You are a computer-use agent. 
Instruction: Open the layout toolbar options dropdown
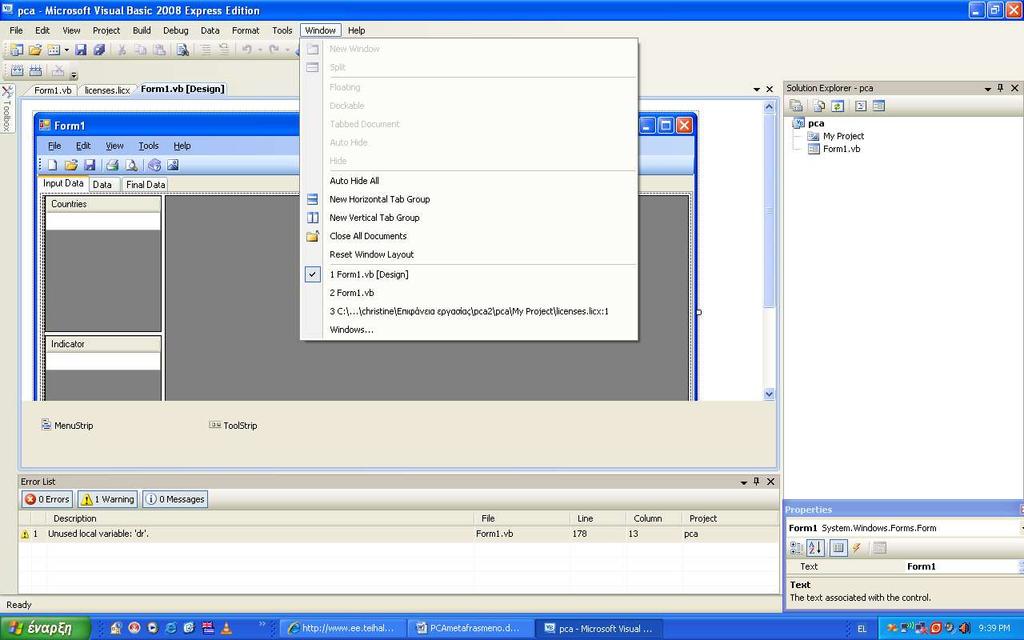pyautogui.click(x=74, y=74)
